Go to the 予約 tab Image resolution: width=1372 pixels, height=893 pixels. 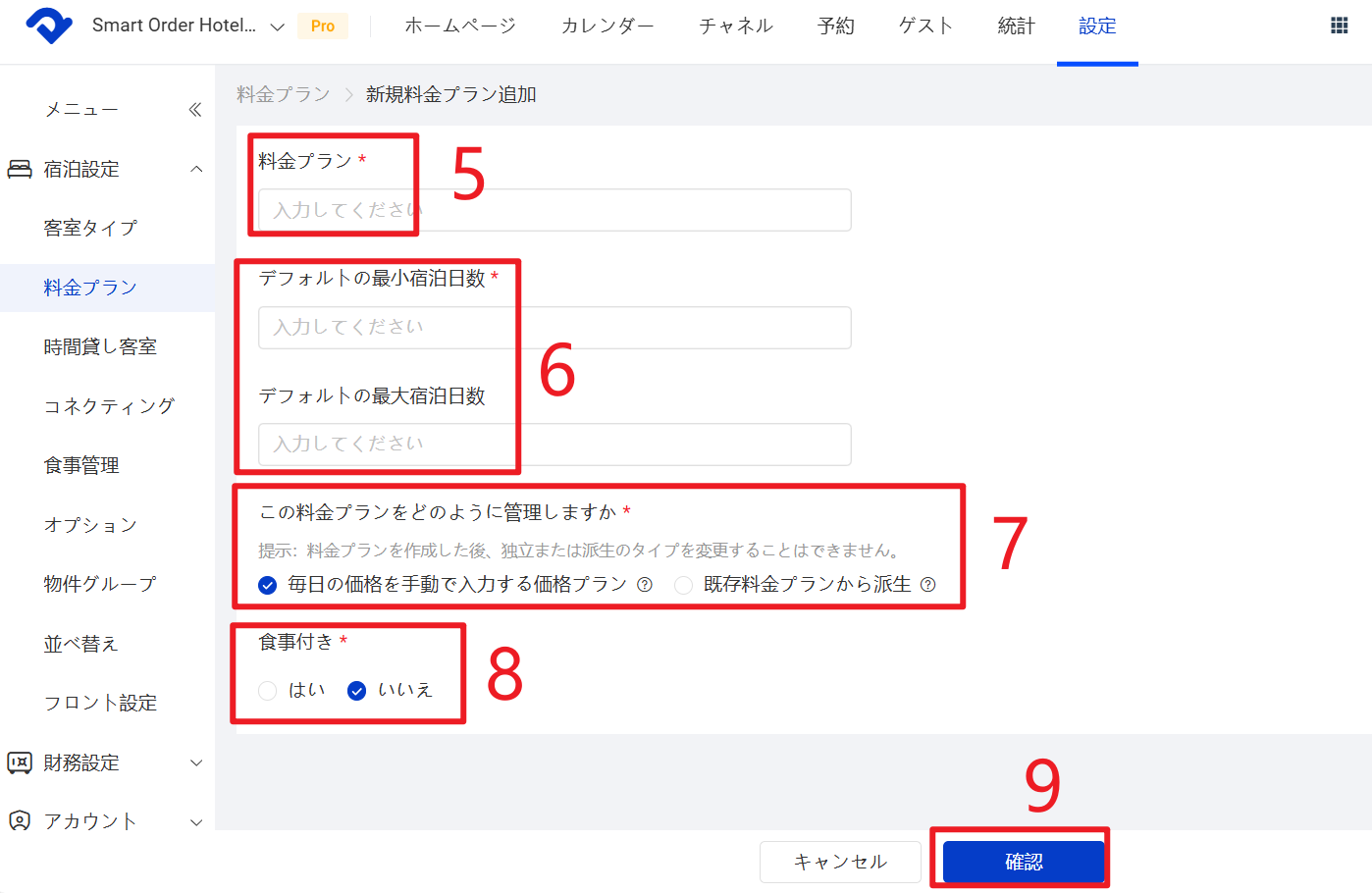pyautogui.click(x=835, y=26)
